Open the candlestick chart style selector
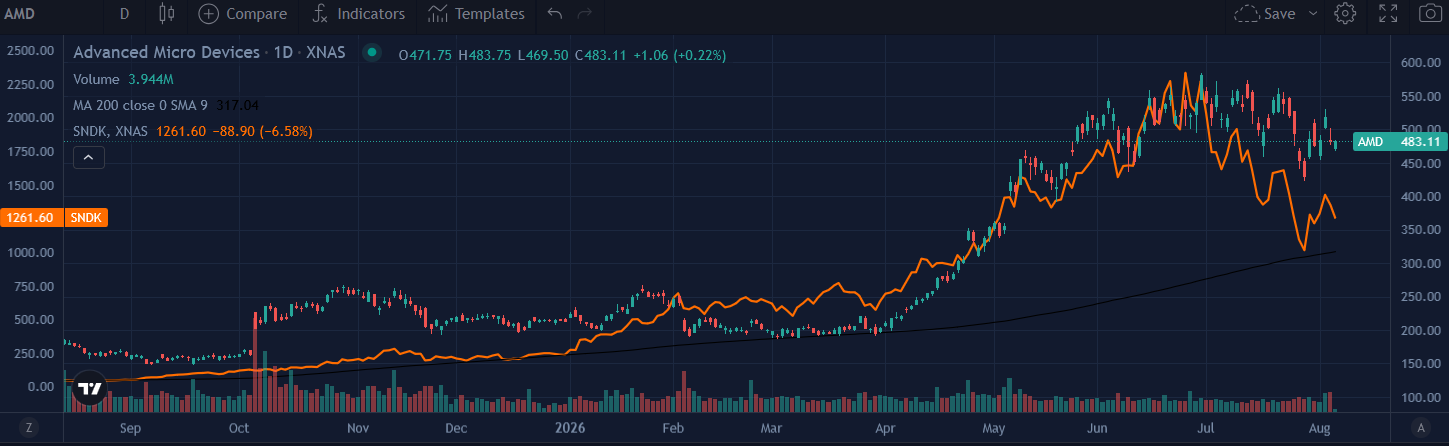The image size is (1449, 446). (167, 14)
